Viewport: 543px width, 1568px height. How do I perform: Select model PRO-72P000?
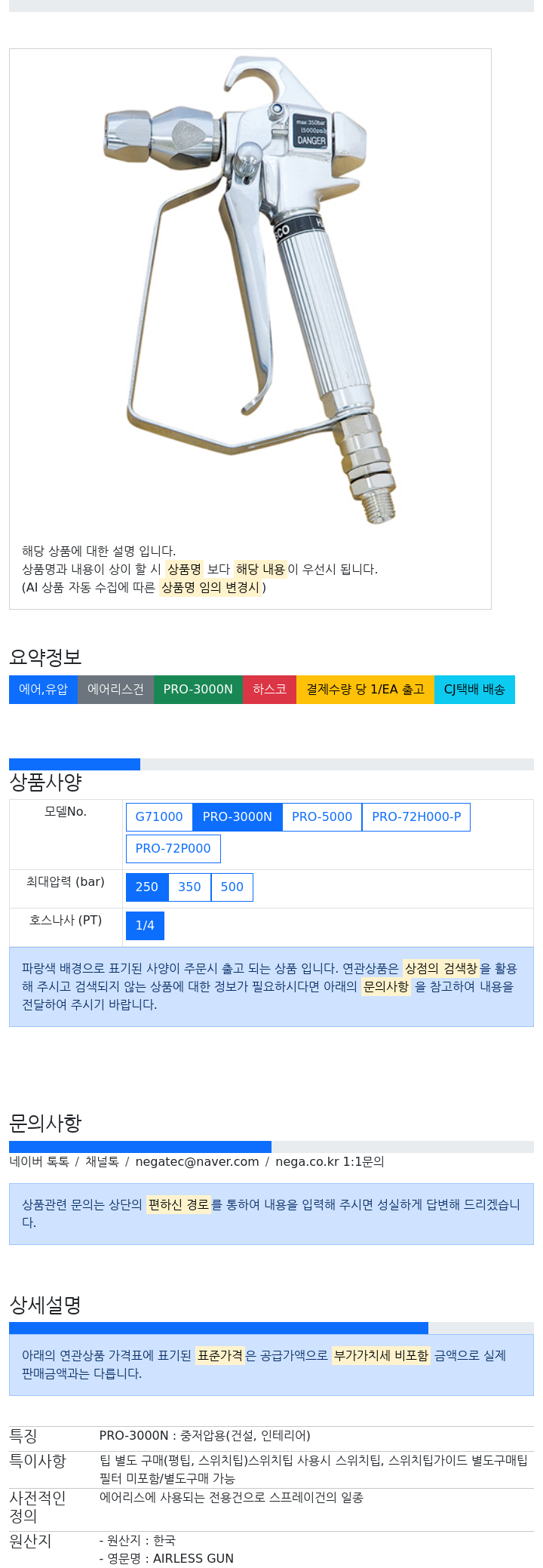tap(173, 848)
